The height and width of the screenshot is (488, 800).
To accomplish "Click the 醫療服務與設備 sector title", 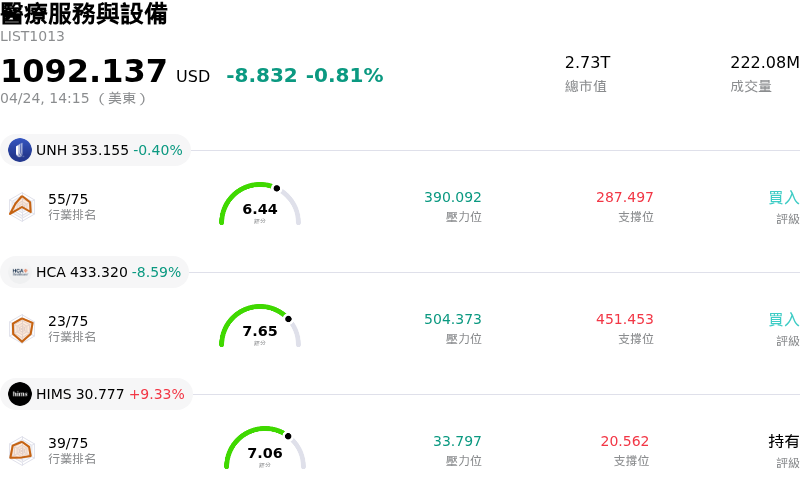I will click(84, 14).
